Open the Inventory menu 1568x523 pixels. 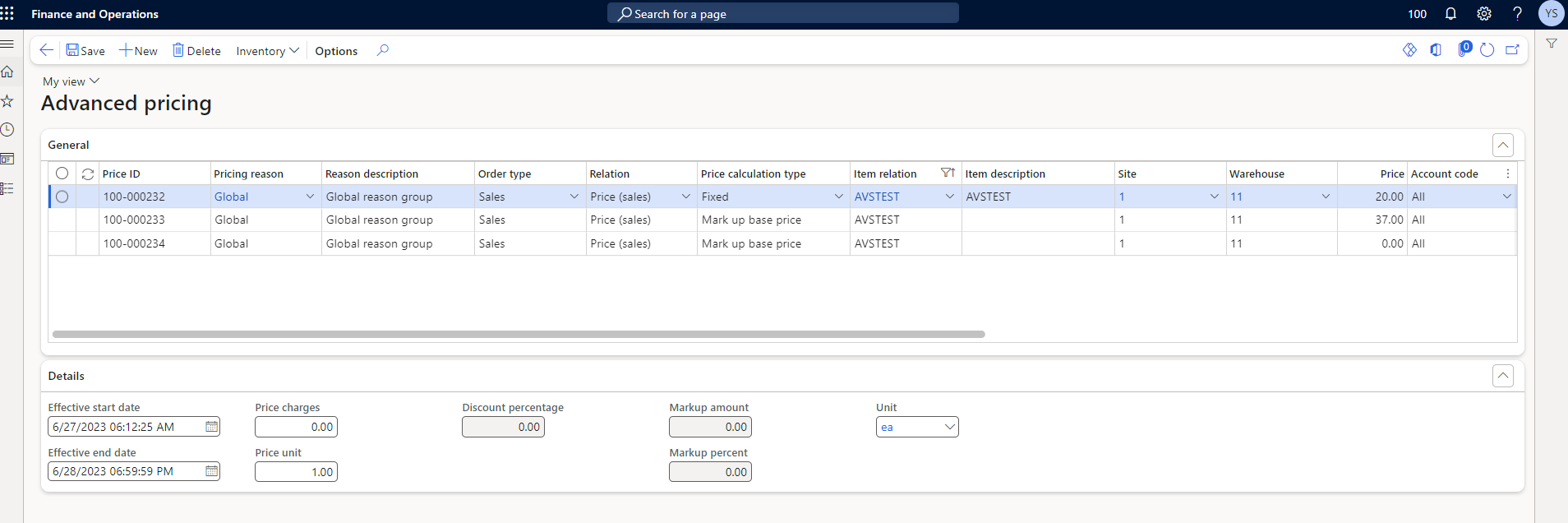click(x=267, y=50)
